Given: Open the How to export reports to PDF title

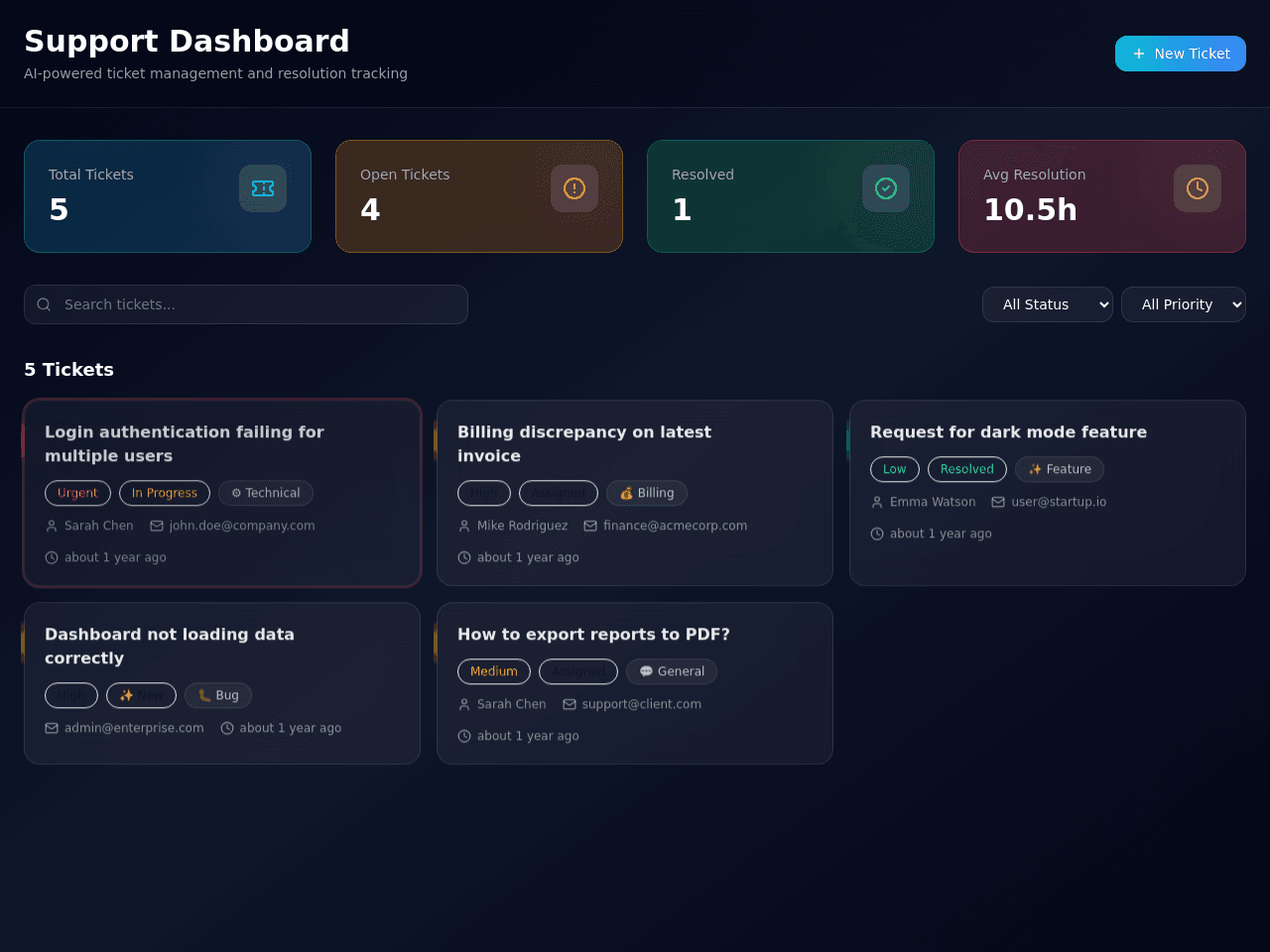Looking at the screenshot, I should pos(593,635).
